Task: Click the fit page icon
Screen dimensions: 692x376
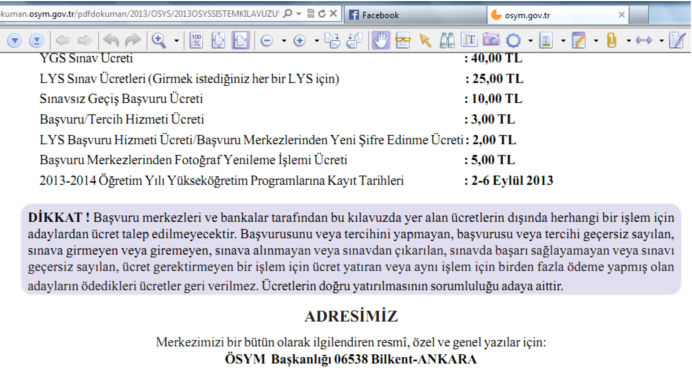Action: click(x=218, y=41)
